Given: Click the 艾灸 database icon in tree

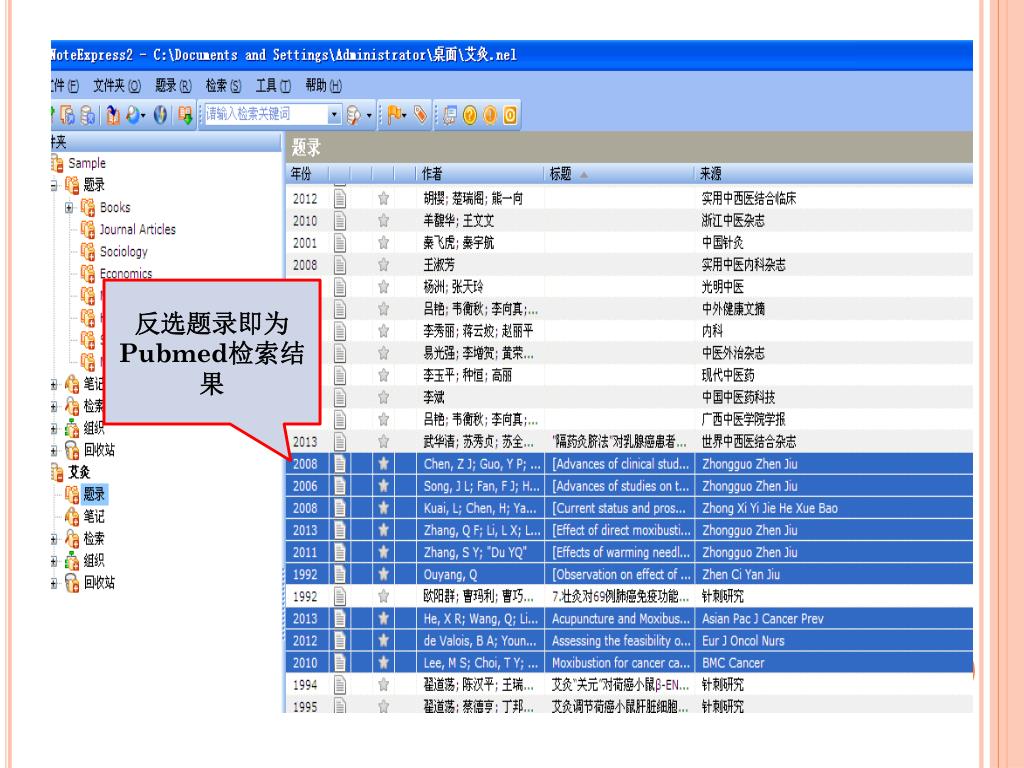Looking at the screenshot, I should pos(57,472).
